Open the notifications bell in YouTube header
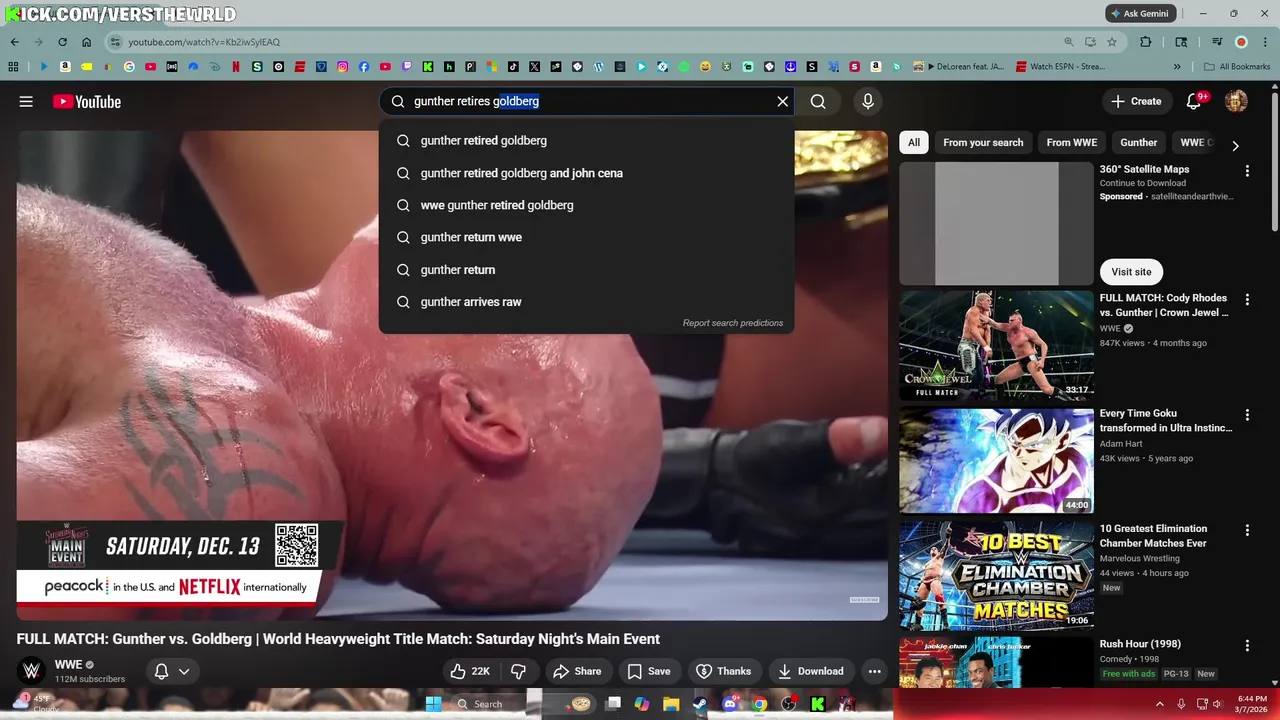 tap(1193, 101)
